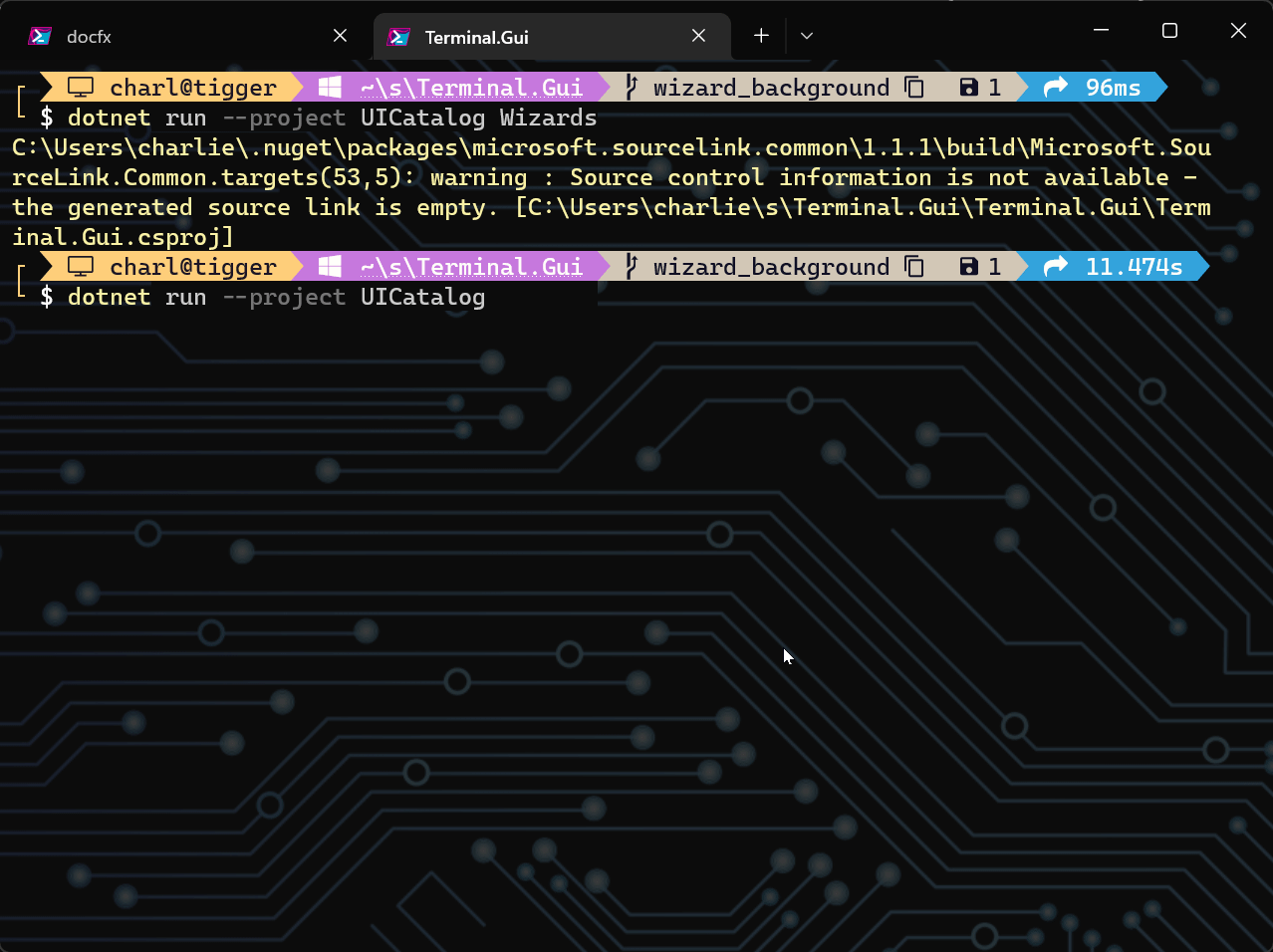Select the Terminal.Gui tab
Viewport: 1273px width, 952px height.
[478, 36]
